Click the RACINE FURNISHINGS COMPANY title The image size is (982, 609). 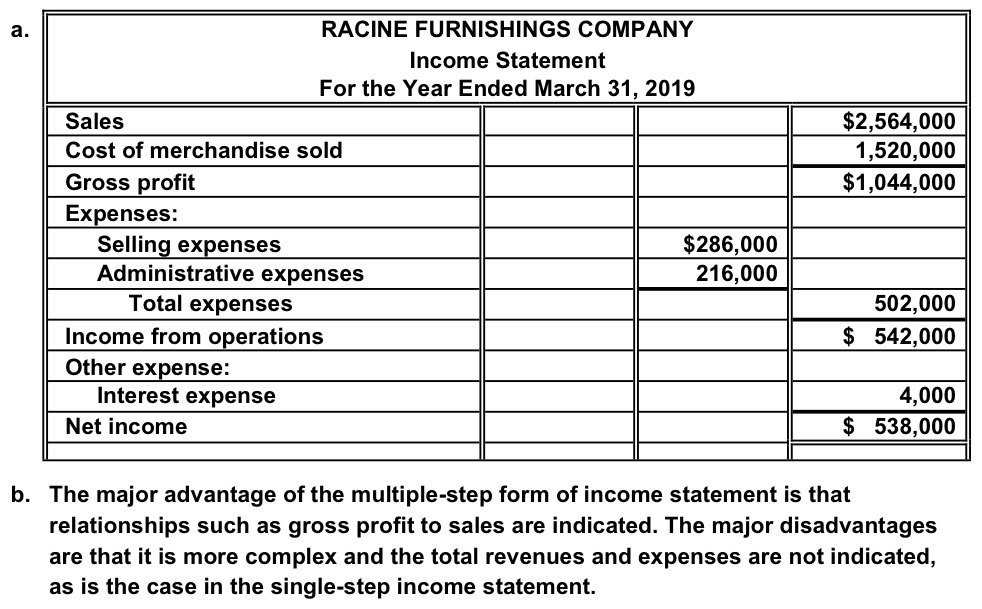pos(507,29)
